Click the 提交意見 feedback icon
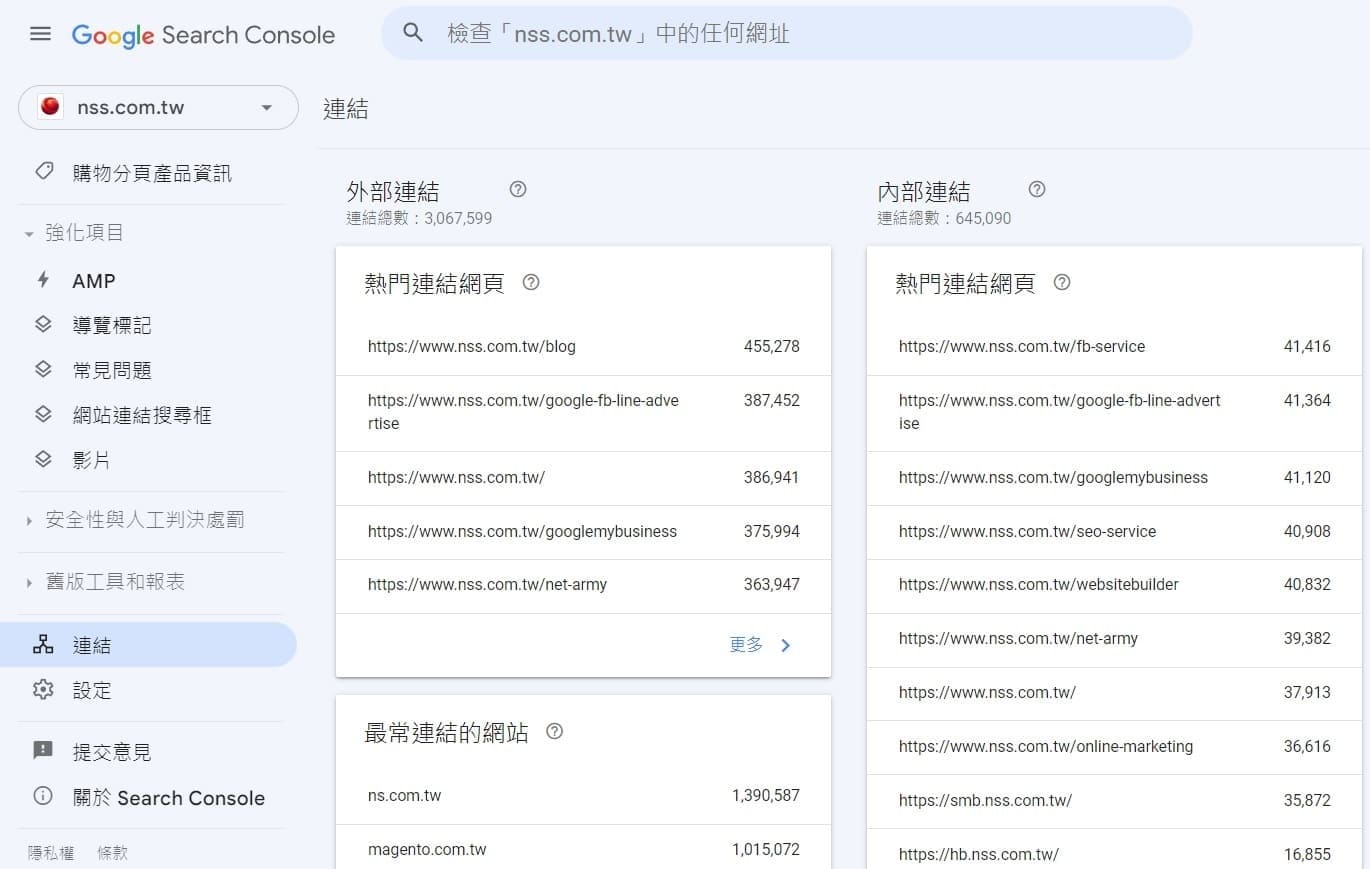1370x869 pixels. pyautogui.click(x=43, y=750)
